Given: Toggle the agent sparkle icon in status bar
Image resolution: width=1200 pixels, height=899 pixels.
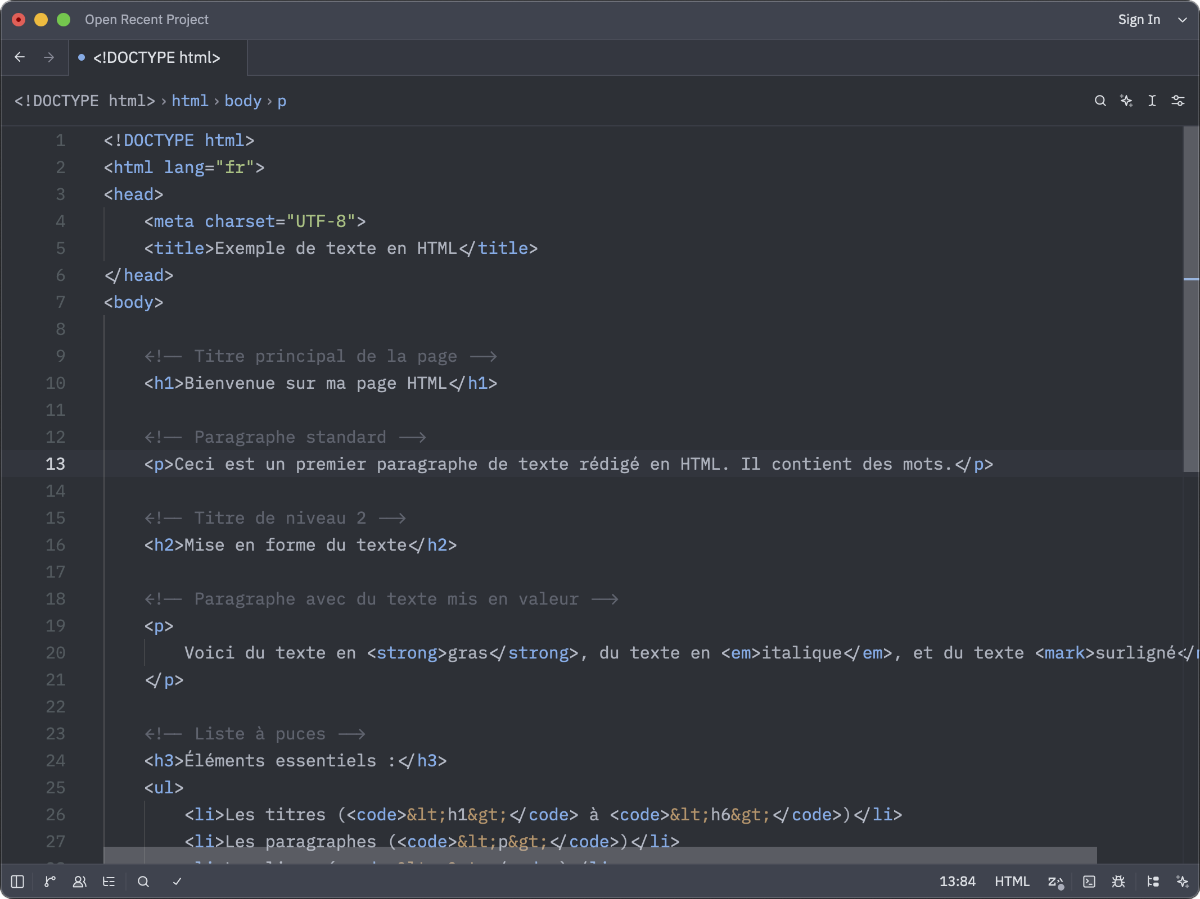Looking at the screenshot, I should (x=1183, y=882).
